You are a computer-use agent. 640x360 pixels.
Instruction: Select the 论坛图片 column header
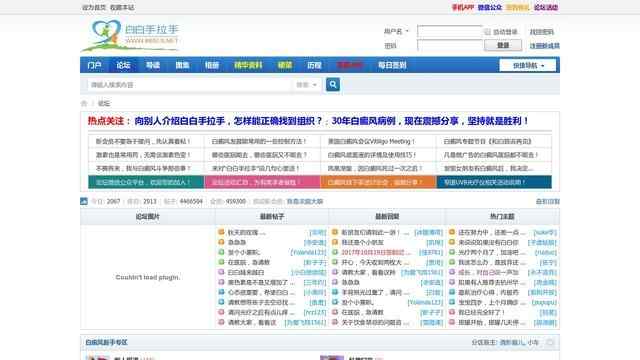[x=148, y=217]
